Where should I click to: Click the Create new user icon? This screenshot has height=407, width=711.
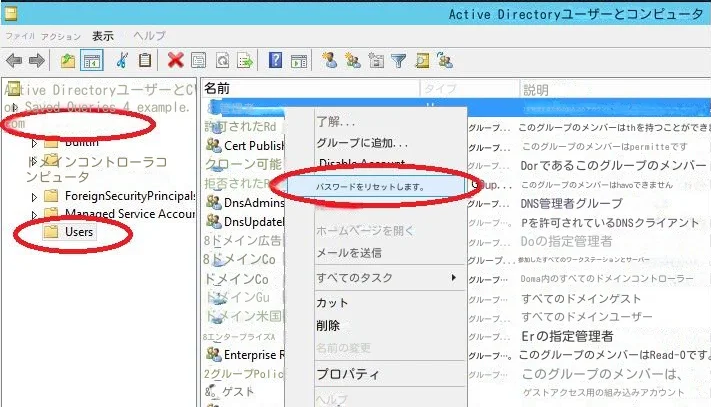pos(329,60)
